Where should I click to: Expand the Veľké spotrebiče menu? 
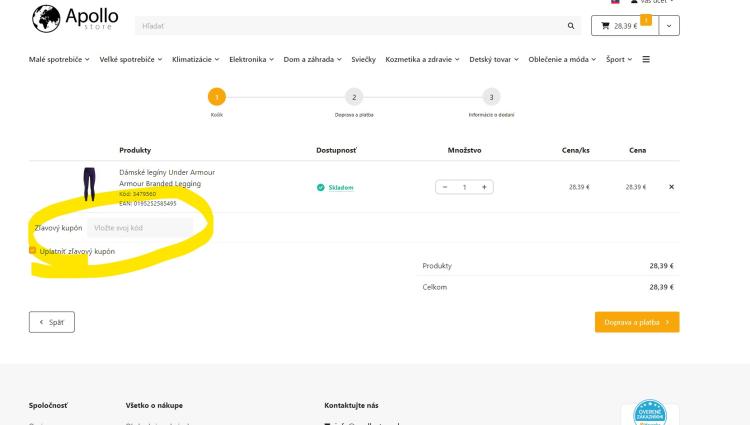coord(131,59)
